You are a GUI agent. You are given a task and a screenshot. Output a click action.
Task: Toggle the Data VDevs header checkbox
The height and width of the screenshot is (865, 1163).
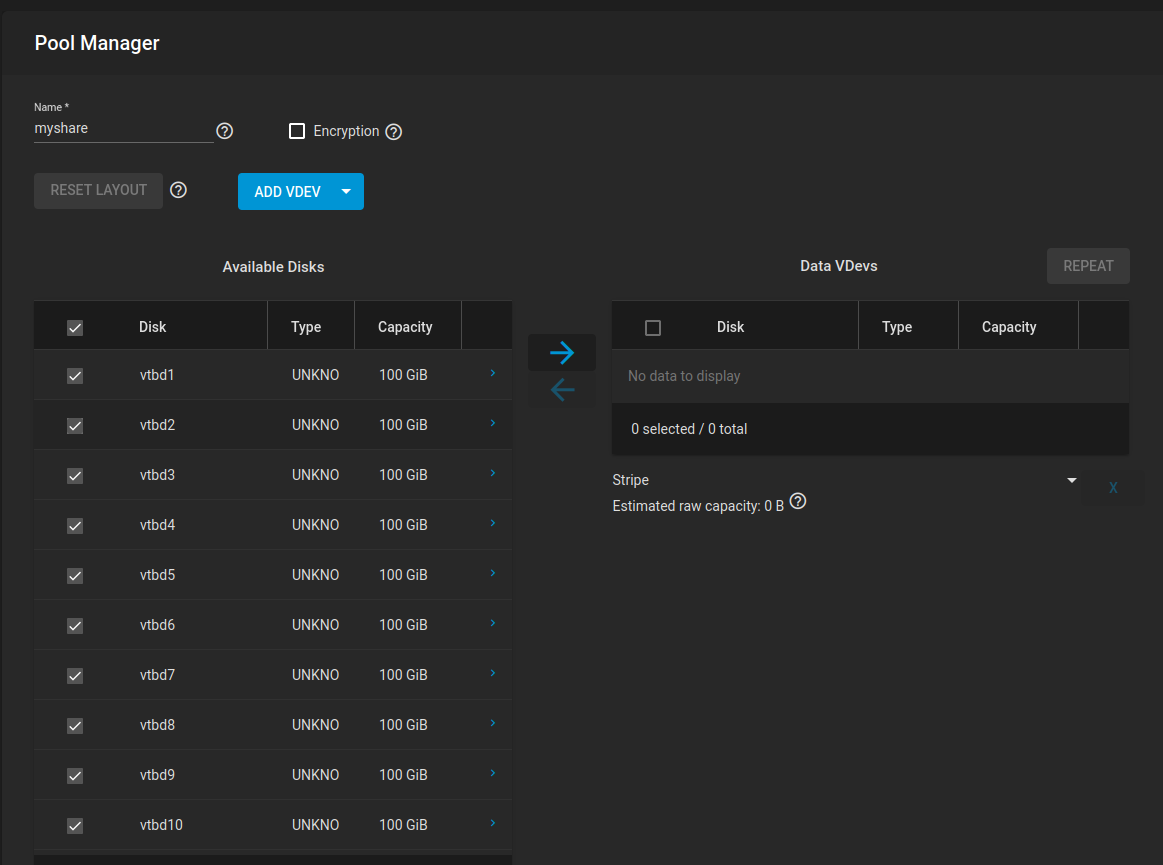[x=653, y=327]
